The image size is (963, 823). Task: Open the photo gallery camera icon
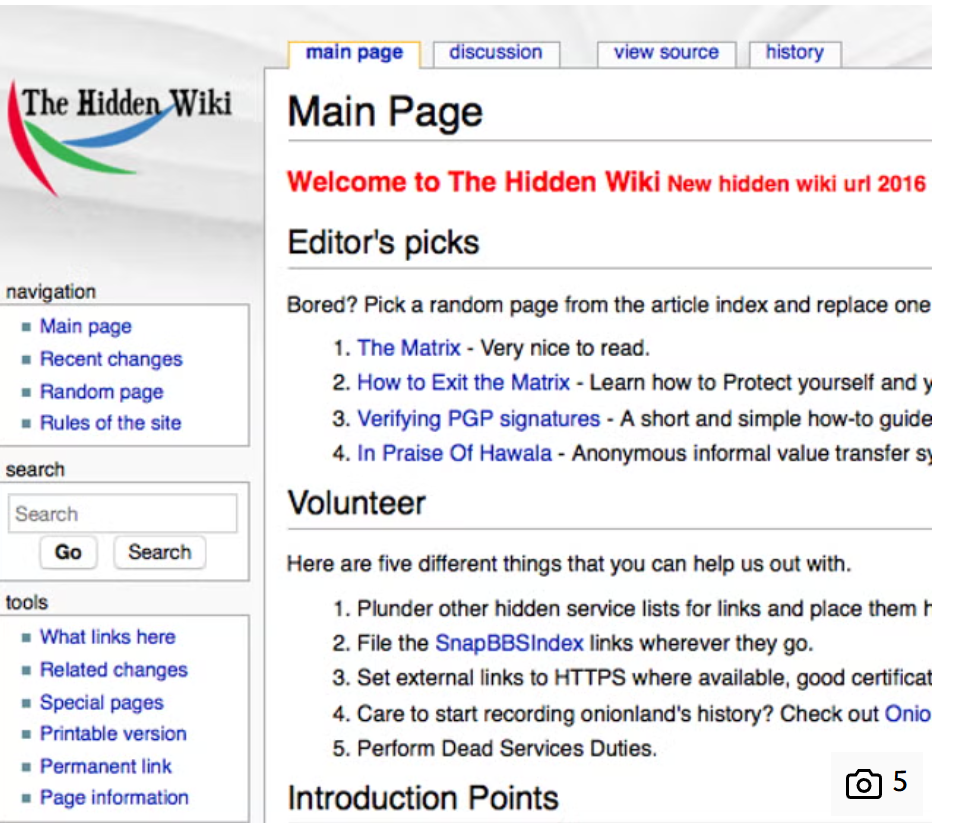point(864,784)
